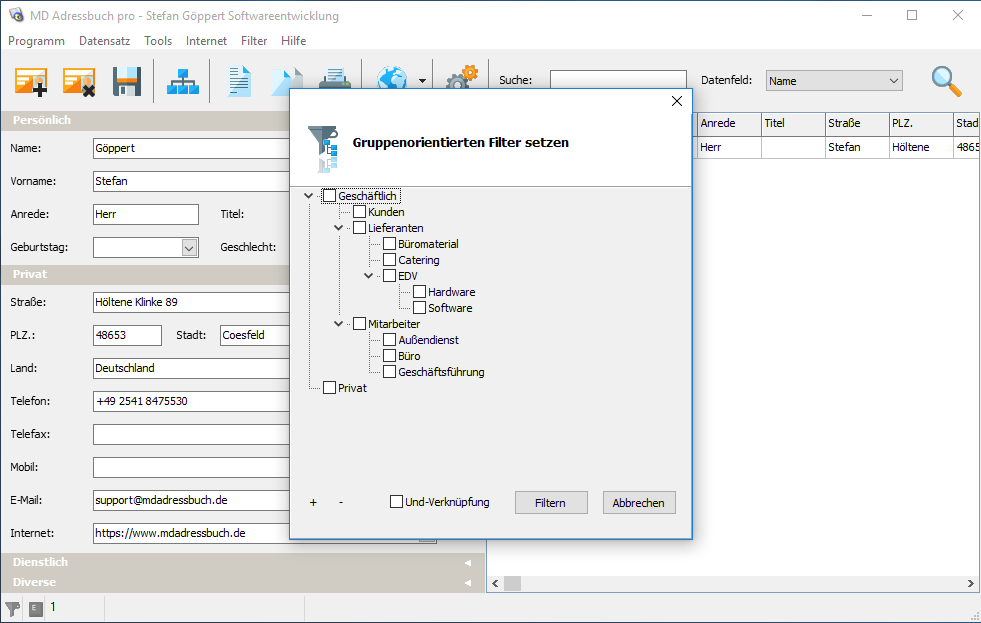Image resolution: width=981 pixels, height=623 pixels.
Task: Click the Suche input field
Action: (618, 81)
